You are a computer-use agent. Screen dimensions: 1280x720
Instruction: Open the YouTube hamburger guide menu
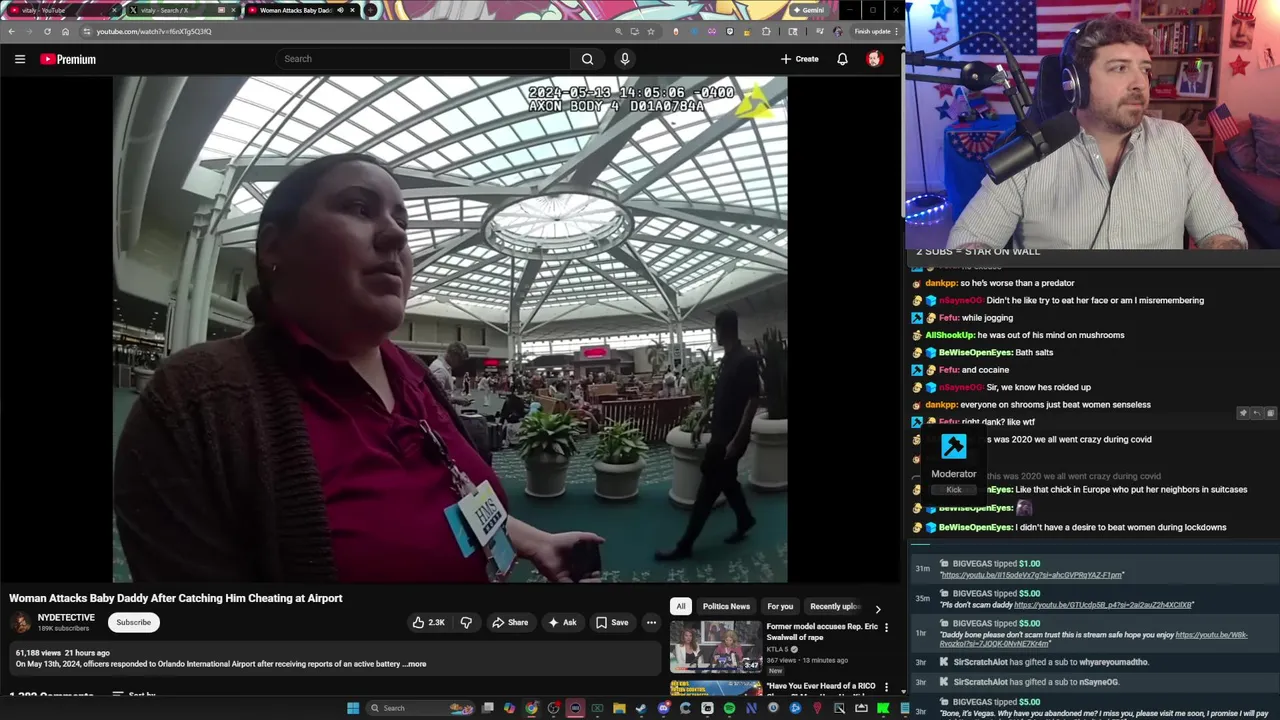coord(19,59)
